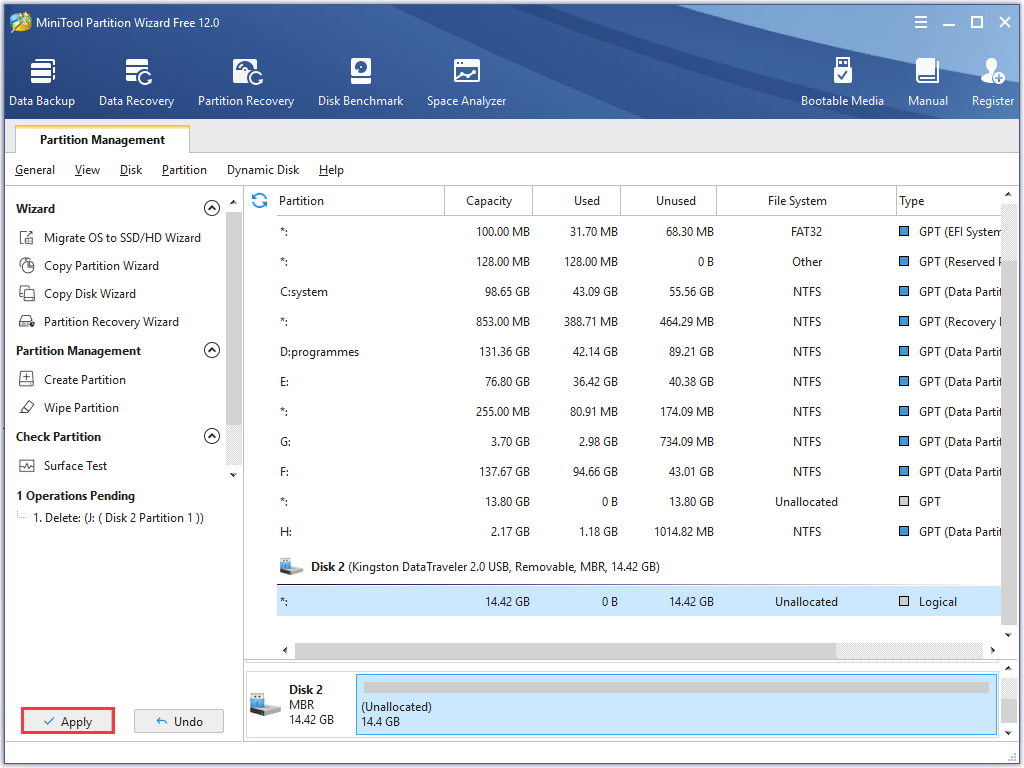Viewport: 1024px width, 768px height.
Task: Select Copy Partition Wizard link
Action: tap(101, 266)
